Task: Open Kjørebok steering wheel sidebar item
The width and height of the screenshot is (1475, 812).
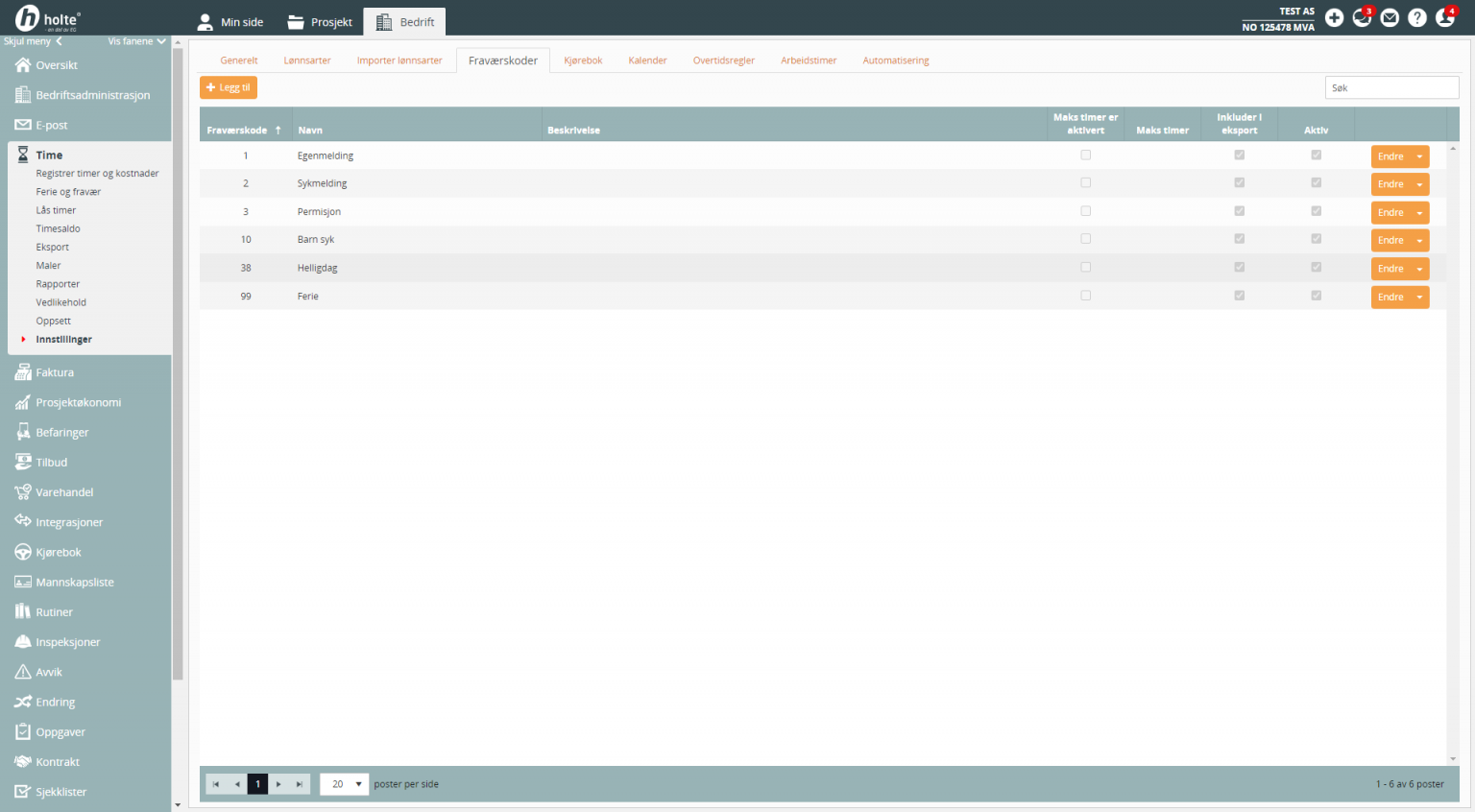Action: 59,553
